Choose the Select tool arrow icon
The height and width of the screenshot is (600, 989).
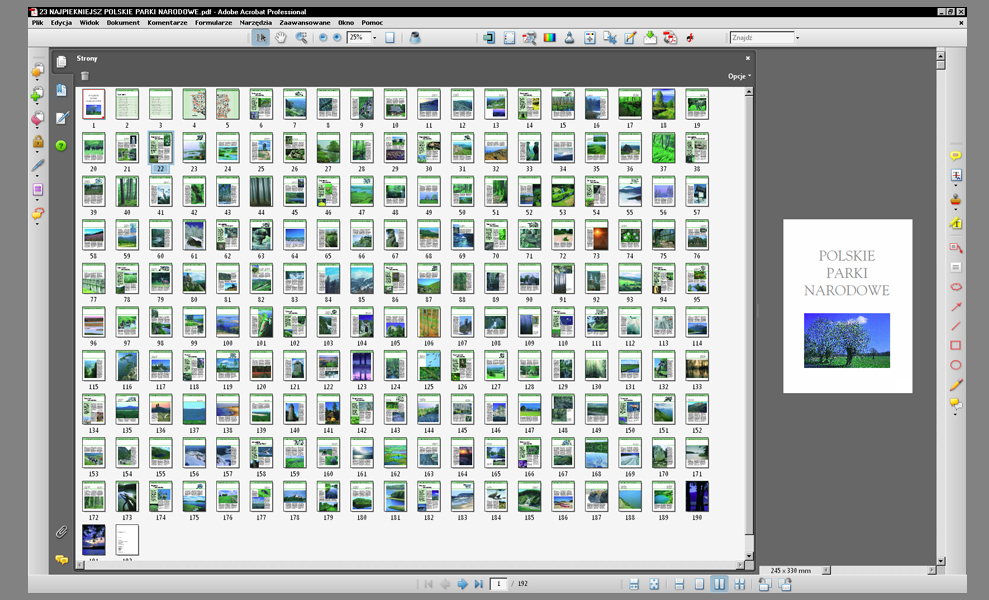[260, 38]
